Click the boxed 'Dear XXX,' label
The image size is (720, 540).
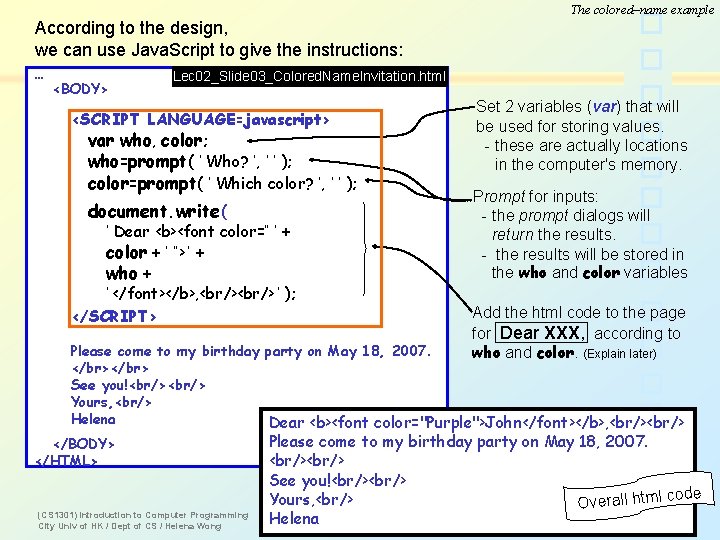[x=542, y=333]
